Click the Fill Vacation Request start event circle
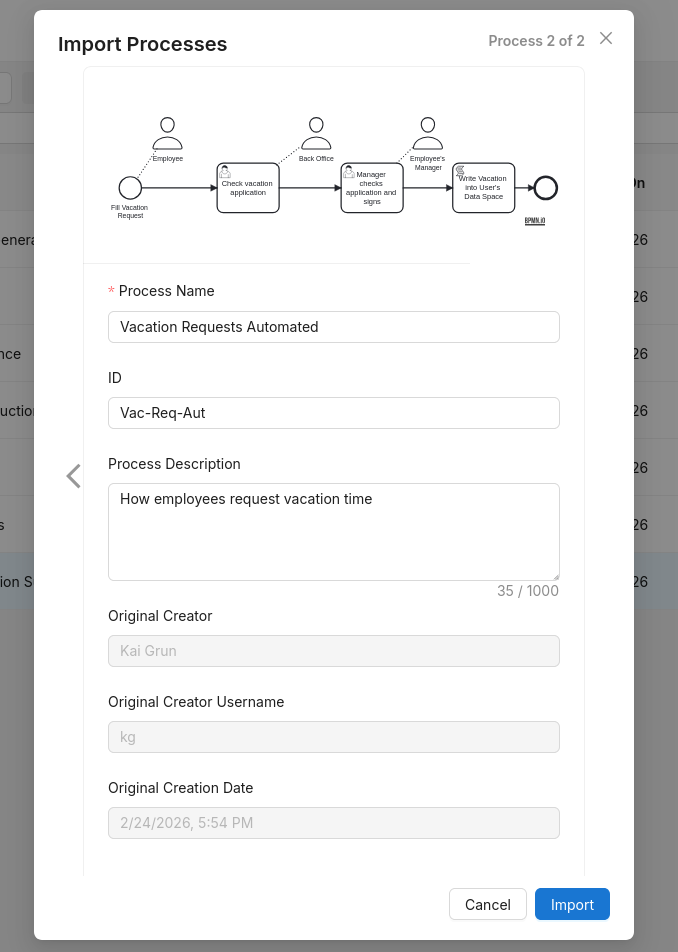This screenshot has width=678, height=952. coord(130,188)
